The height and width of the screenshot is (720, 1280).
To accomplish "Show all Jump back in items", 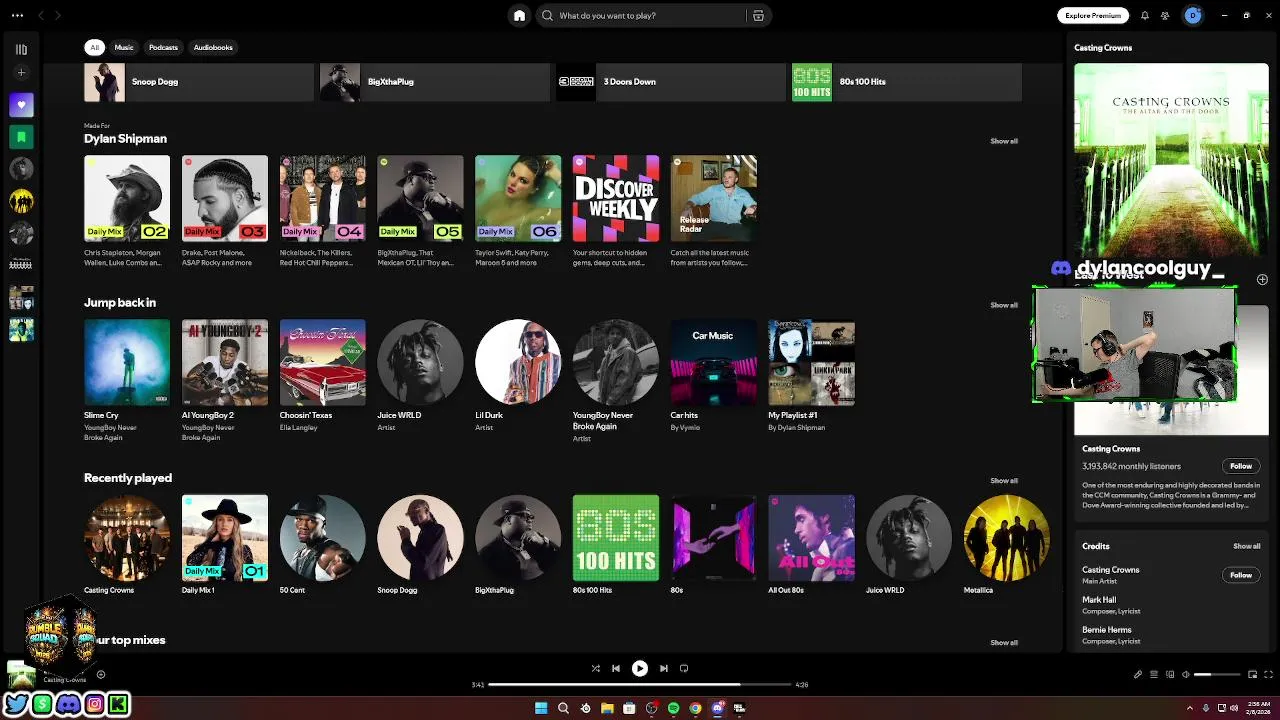I will pos(1004,305).
